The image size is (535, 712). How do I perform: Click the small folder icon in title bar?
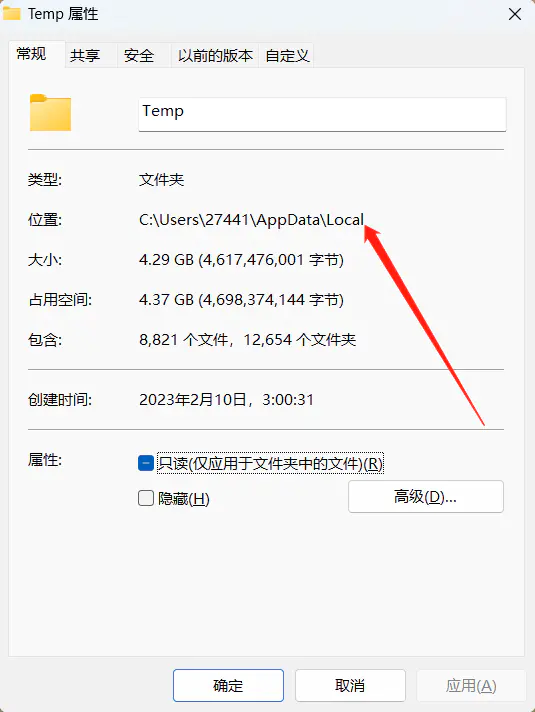coord(11,13)
